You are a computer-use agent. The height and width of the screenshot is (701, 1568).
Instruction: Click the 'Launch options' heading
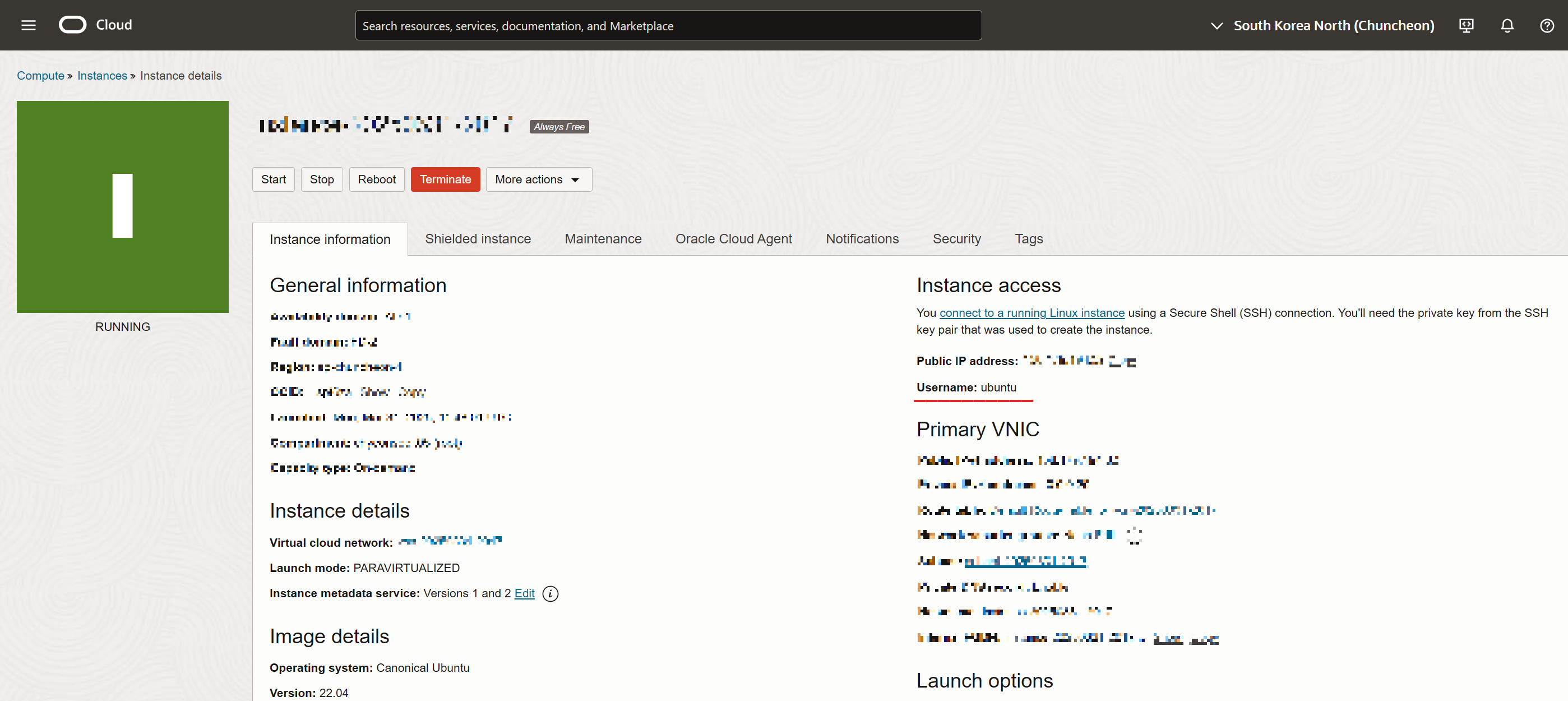click(984, 680)
